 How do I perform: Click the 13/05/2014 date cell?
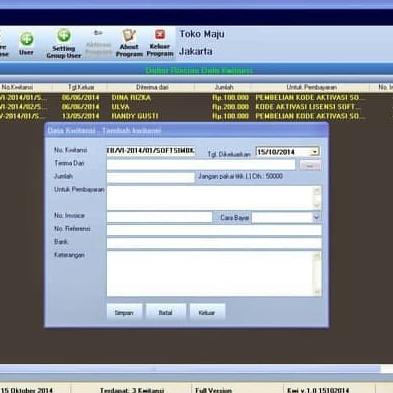pyautogui.click(x=80, y=116)
